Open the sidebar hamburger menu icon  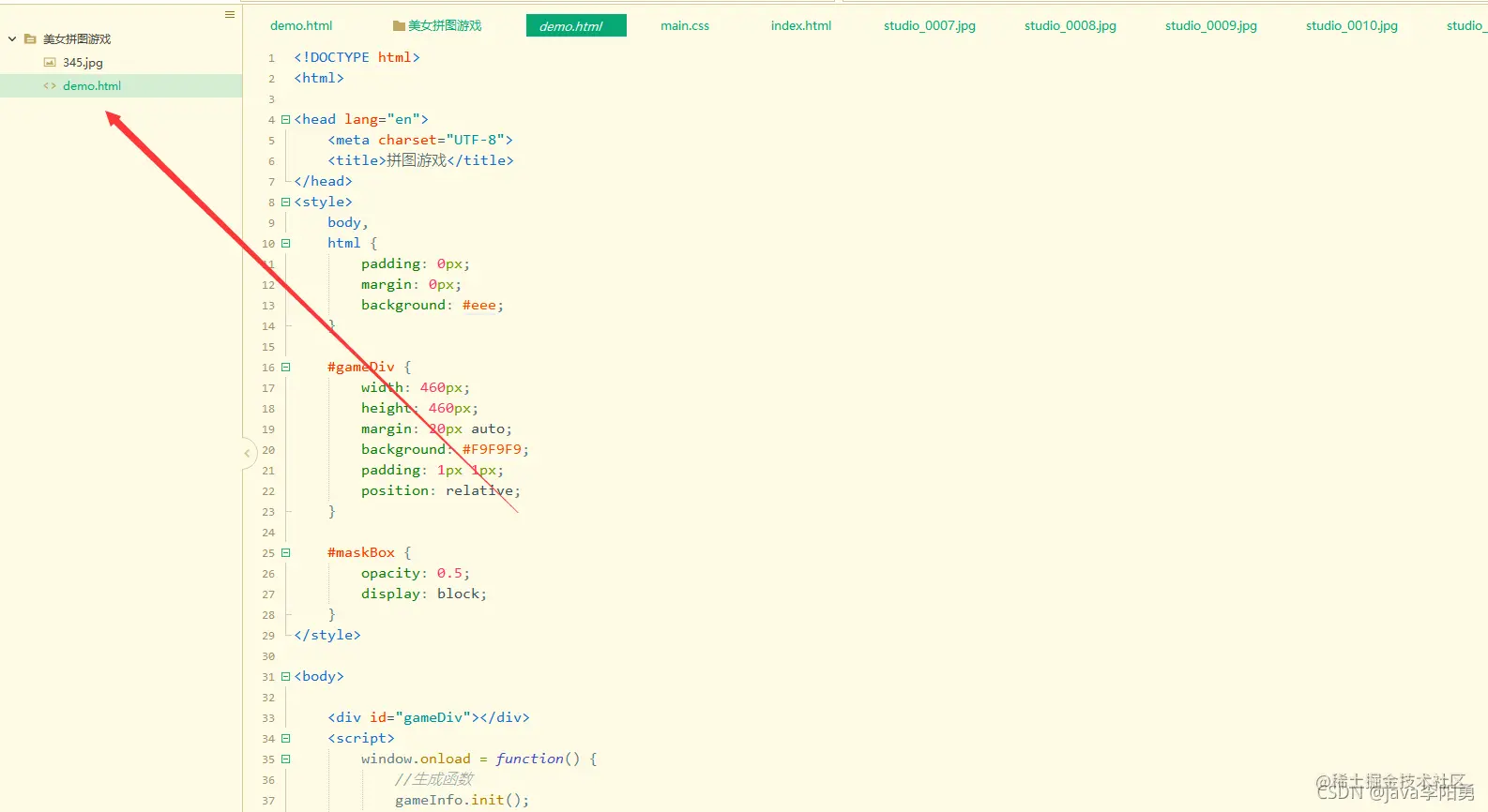tap(230, 14)
